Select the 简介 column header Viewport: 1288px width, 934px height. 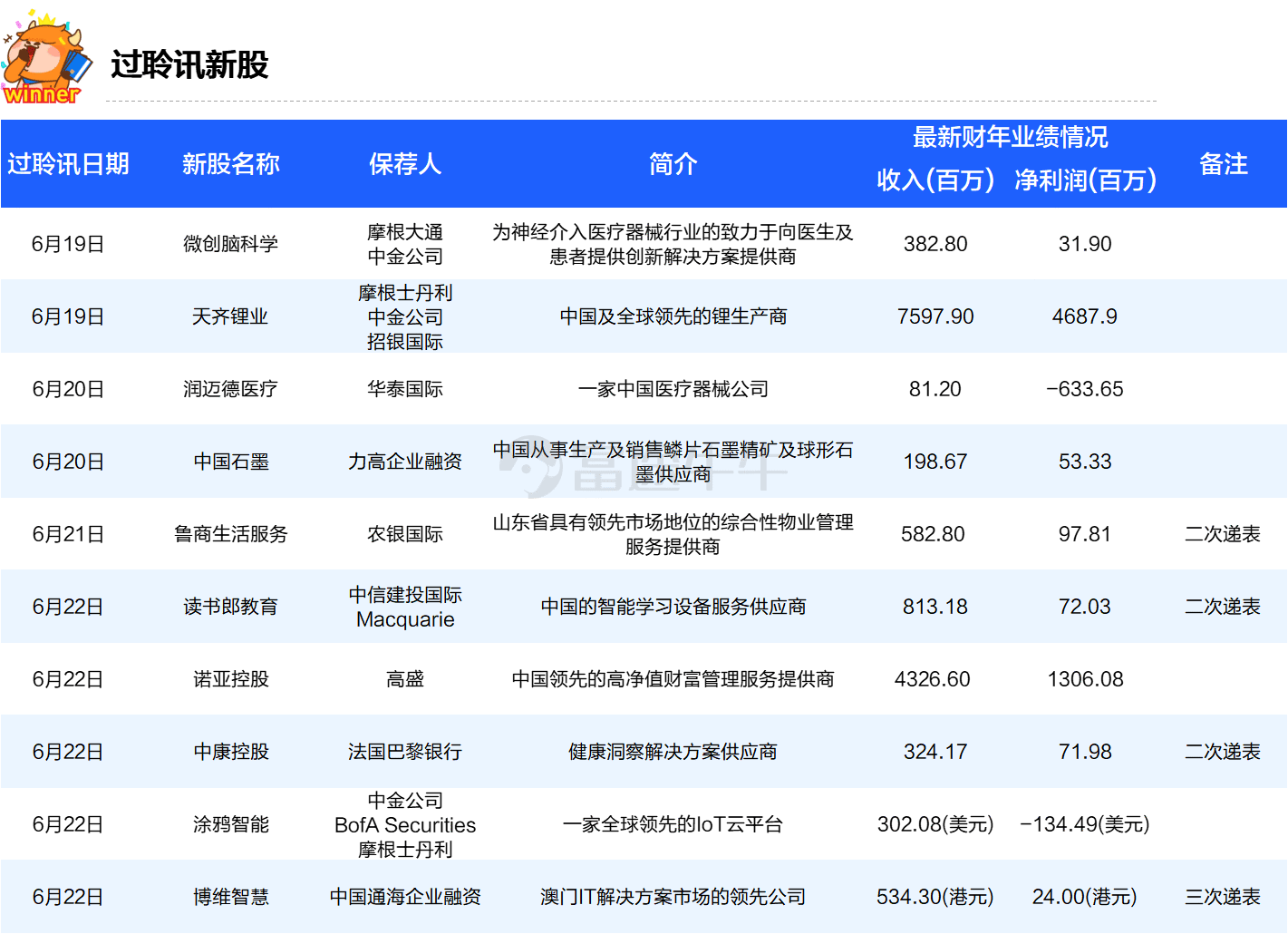click(x=673, y=164)
